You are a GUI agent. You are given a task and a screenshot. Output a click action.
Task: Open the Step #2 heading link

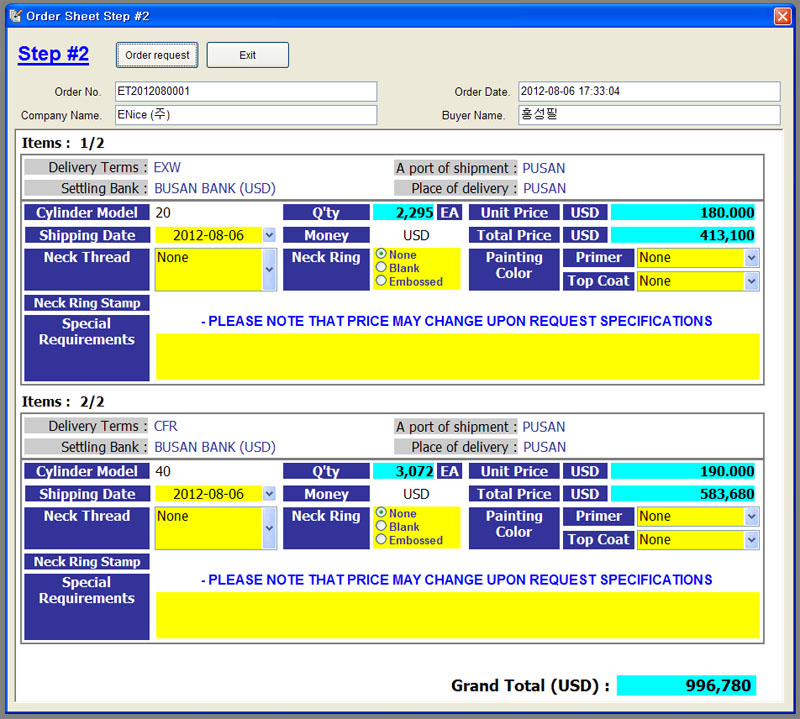point(54,54)
